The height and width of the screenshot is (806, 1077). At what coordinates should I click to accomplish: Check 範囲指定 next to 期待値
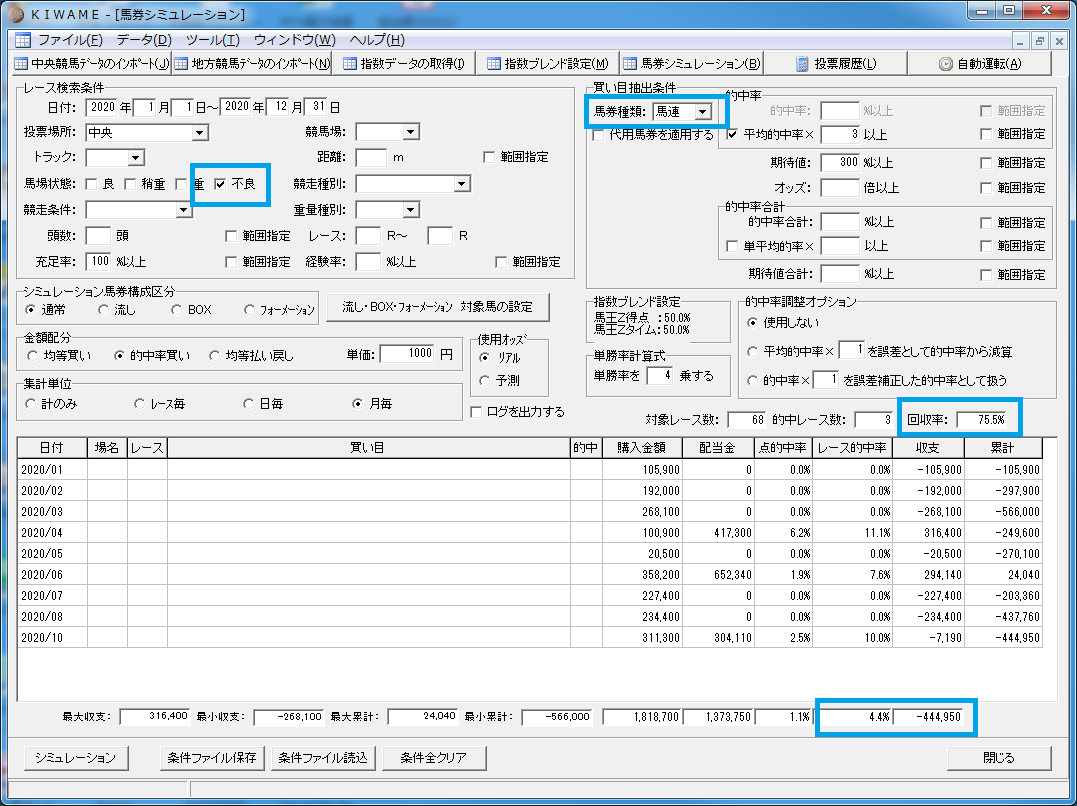986,164
